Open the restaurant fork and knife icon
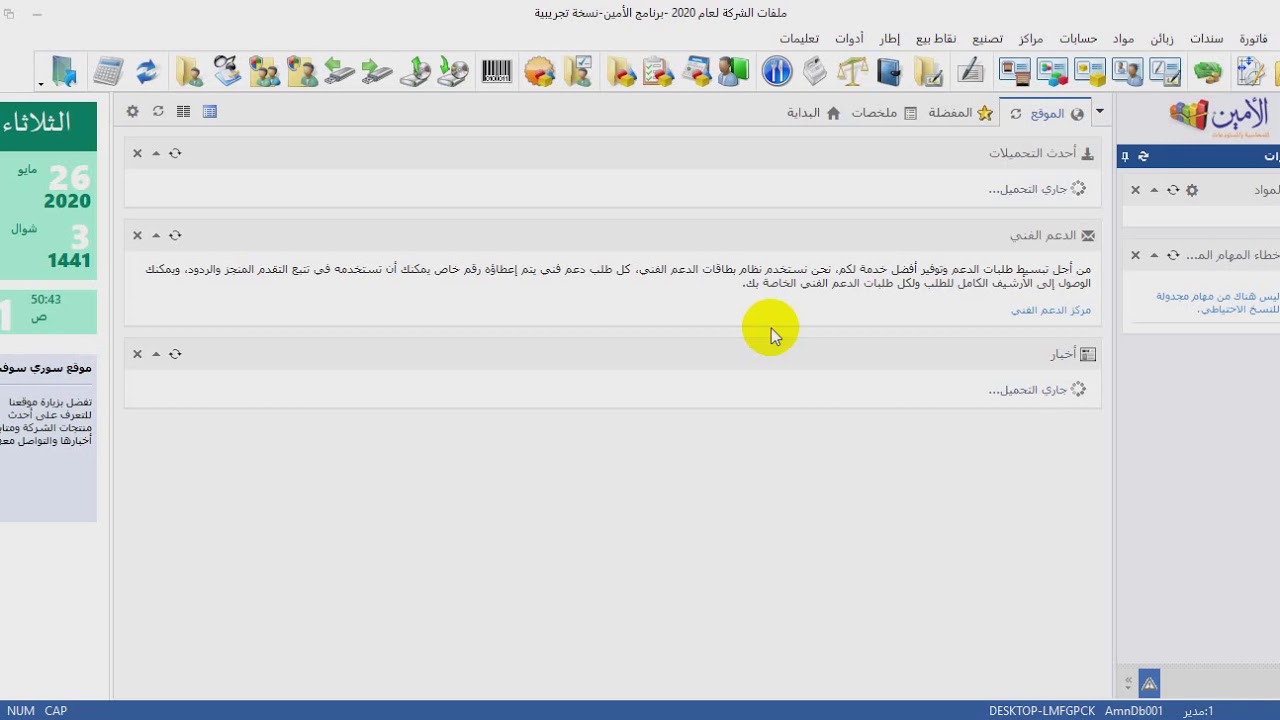 (x=777, y=72)
